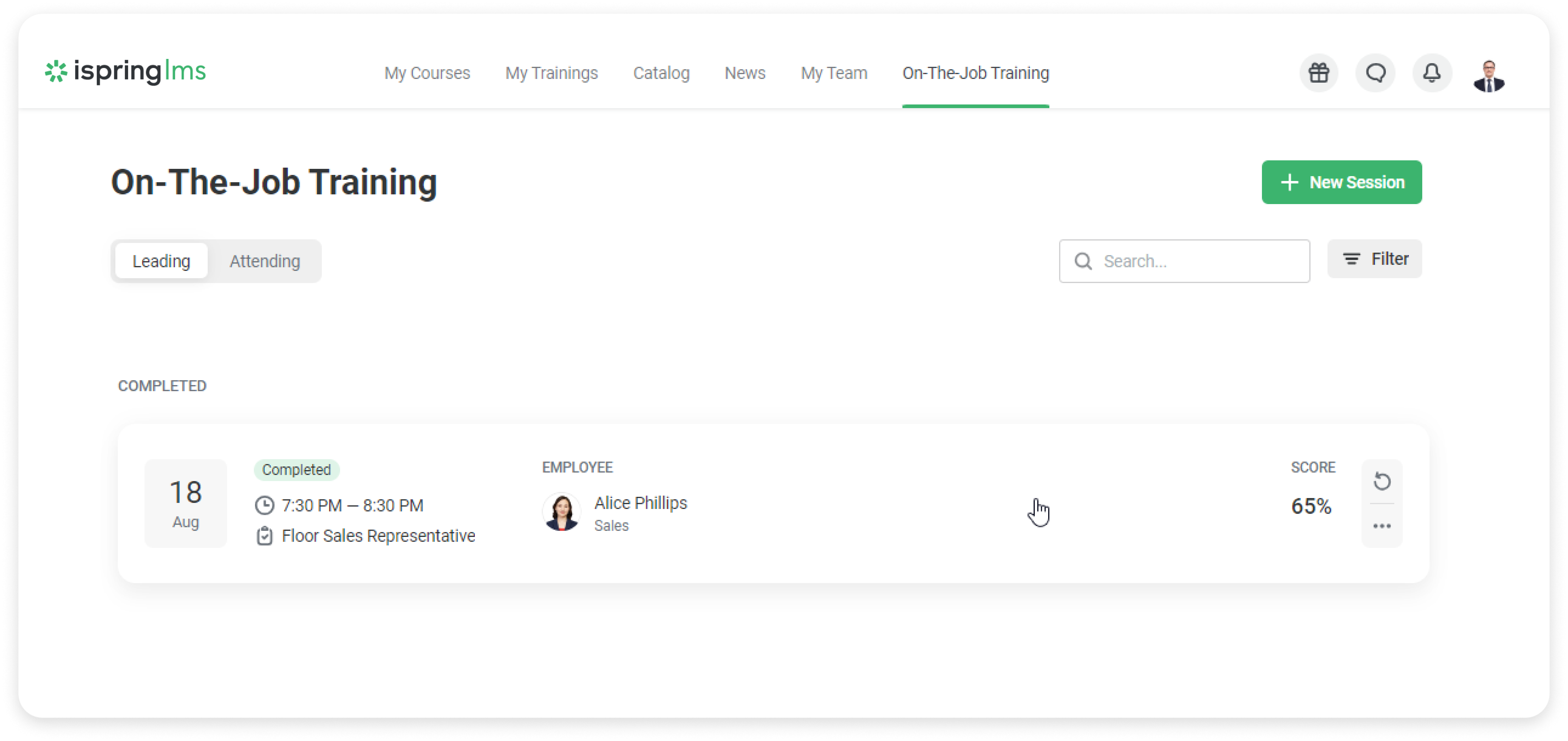Open the My Team tab
Image resolution: width=1568 pixels, height=741 pixels.
point(833,73)
